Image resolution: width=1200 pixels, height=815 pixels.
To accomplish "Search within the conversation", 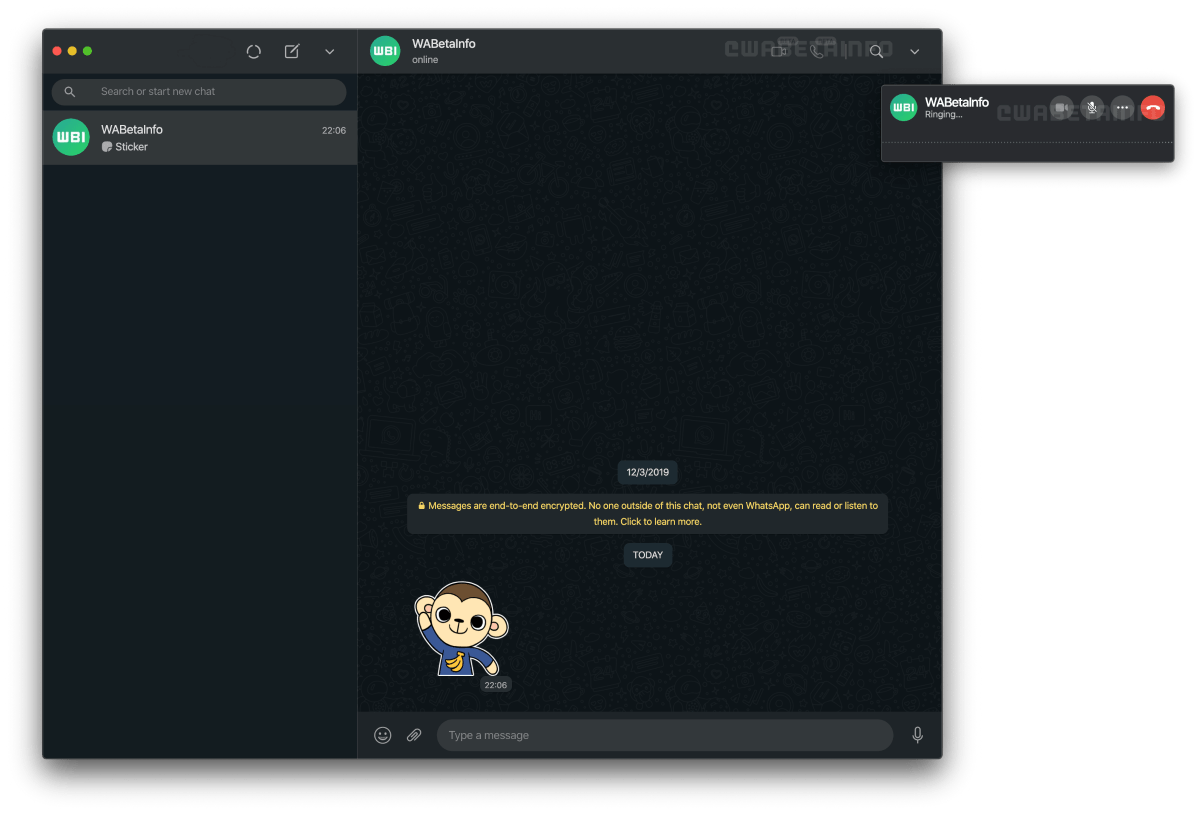I will click(877, 52).
